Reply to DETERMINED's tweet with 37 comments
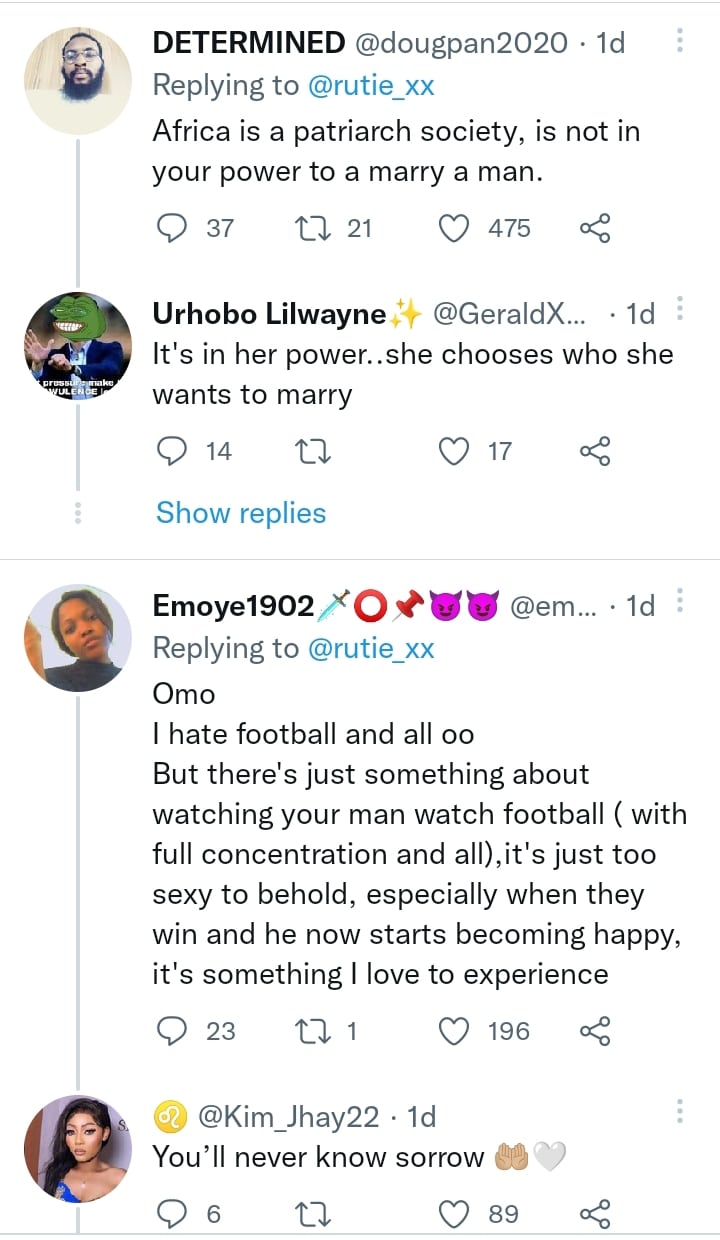The width and height of the screenshot is (720, 1240). pyautogui.click(x=173, y=228)
